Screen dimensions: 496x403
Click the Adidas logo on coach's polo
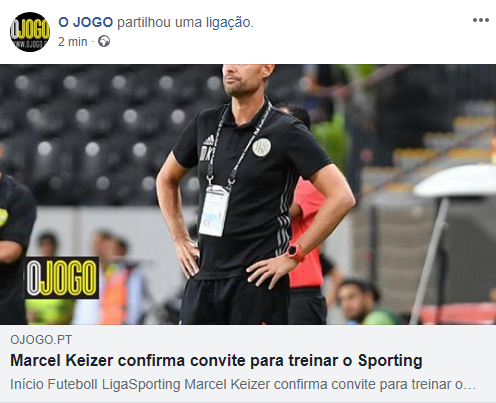coord(209,139)
